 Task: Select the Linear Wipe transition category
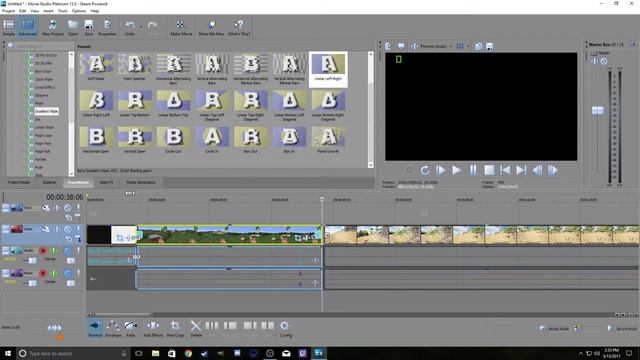tap(44, 127)
